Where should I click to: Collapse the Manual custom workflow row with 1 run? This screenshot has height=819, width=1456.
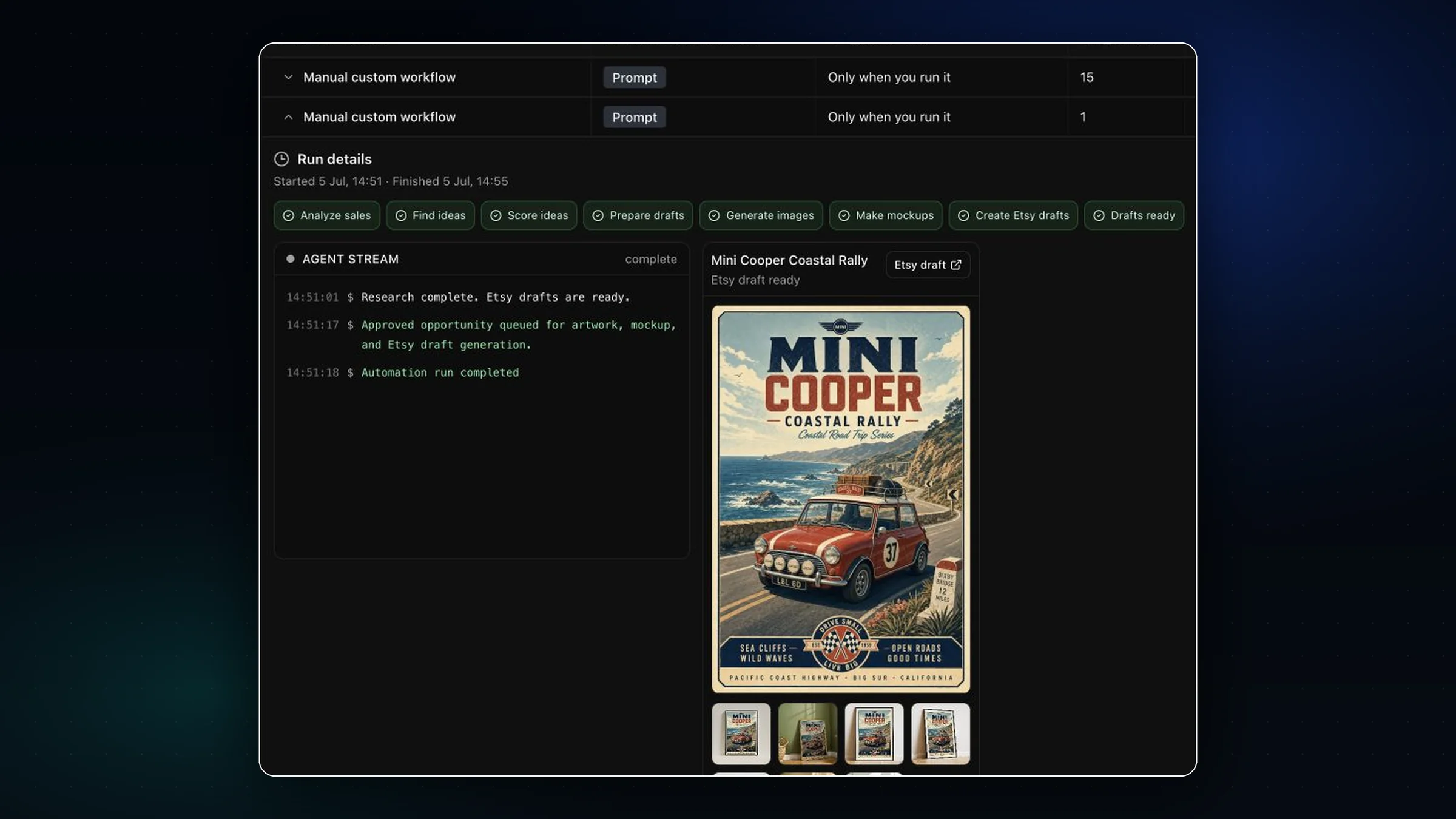(x=288, y=117)
